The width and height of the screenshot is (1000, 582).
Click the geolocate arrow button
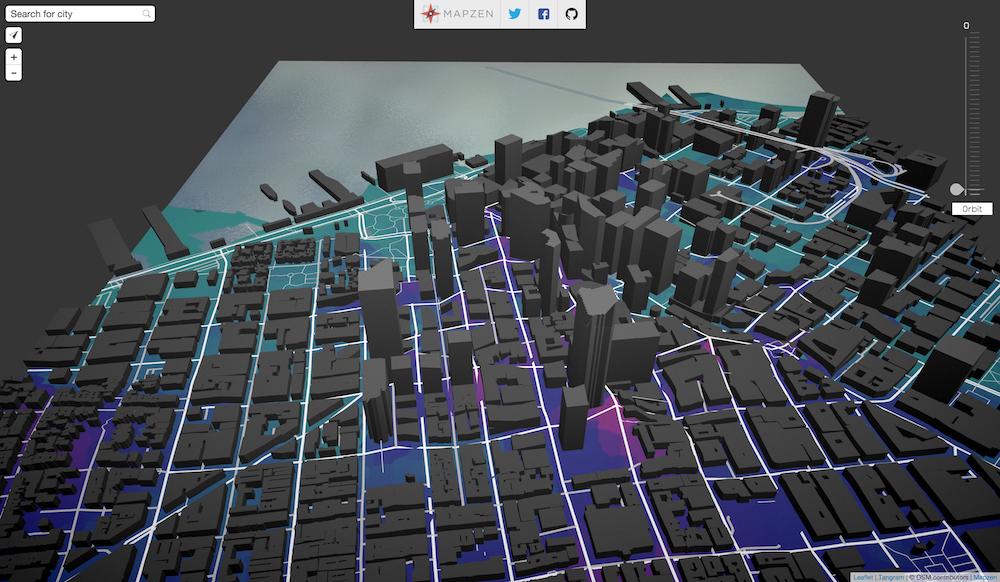(13, 35)
